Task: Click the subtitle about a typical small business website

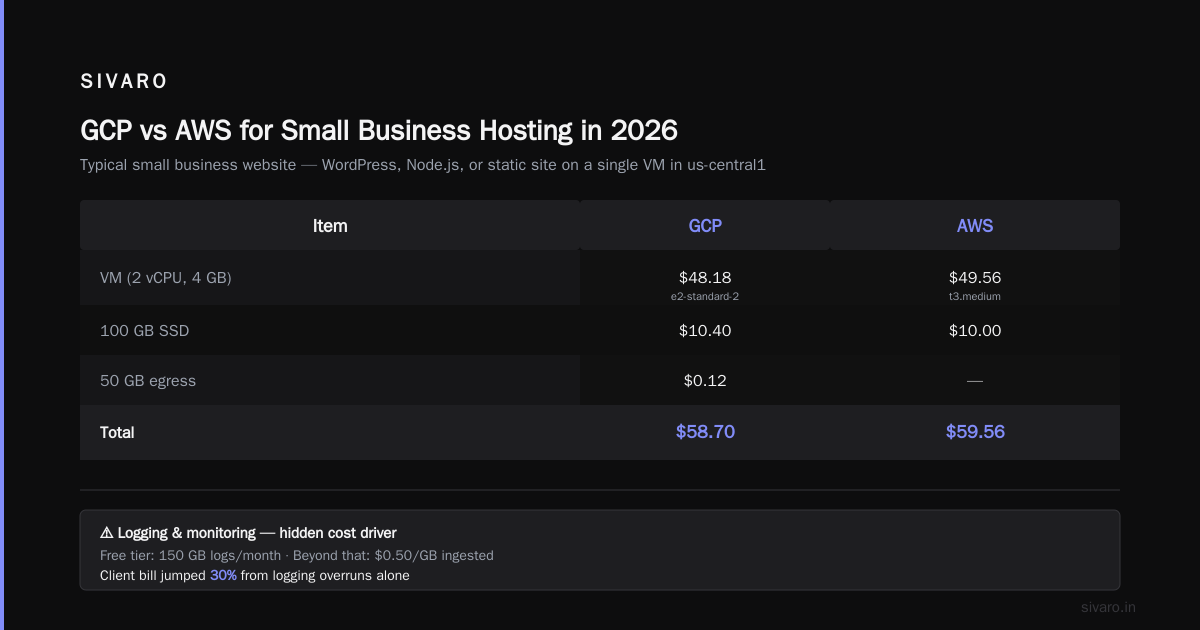Action: pyautogui.click(x=423, y=165)
